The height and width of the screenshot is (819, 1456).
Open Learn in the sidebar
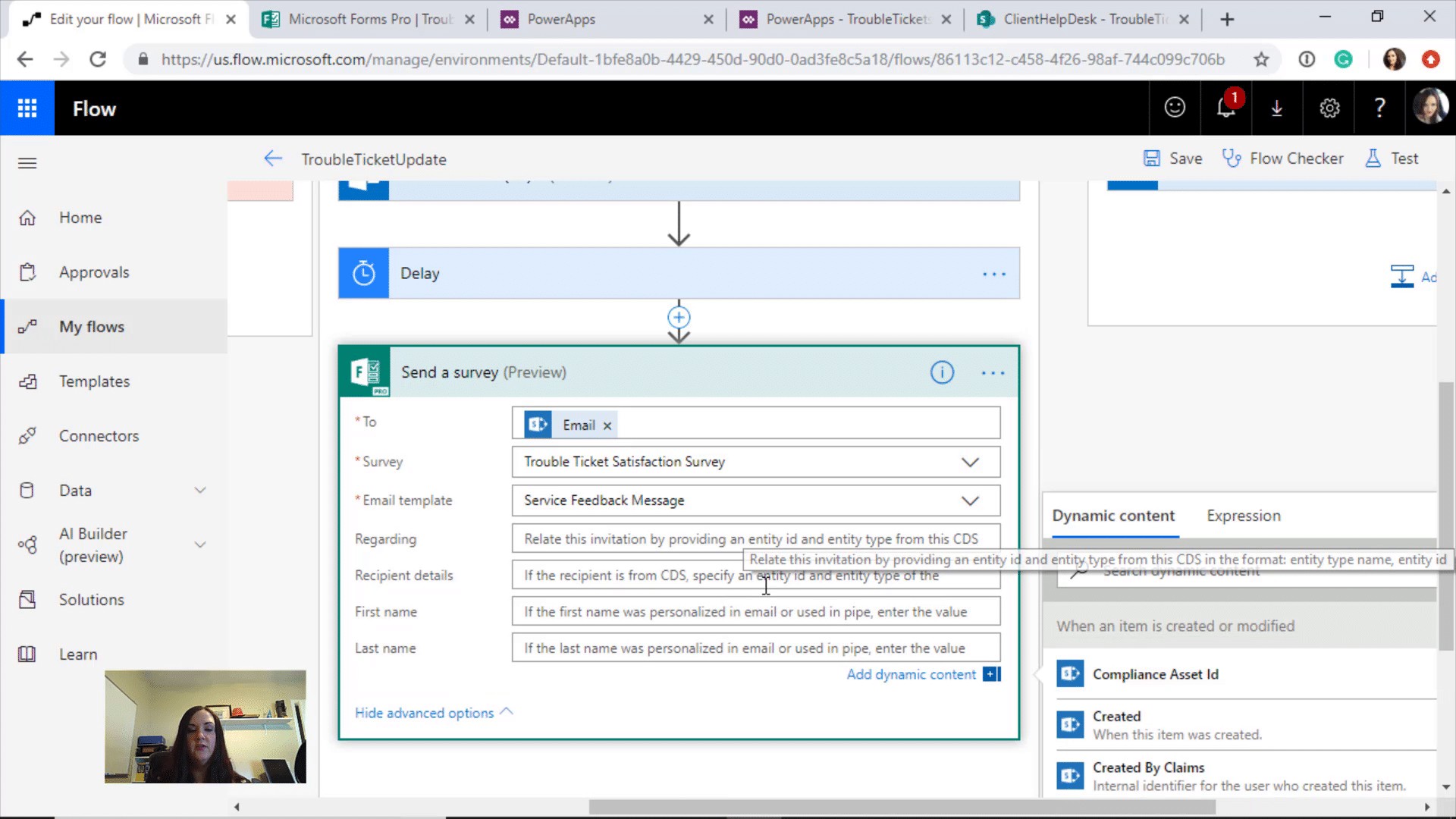(x=114, y=654)
